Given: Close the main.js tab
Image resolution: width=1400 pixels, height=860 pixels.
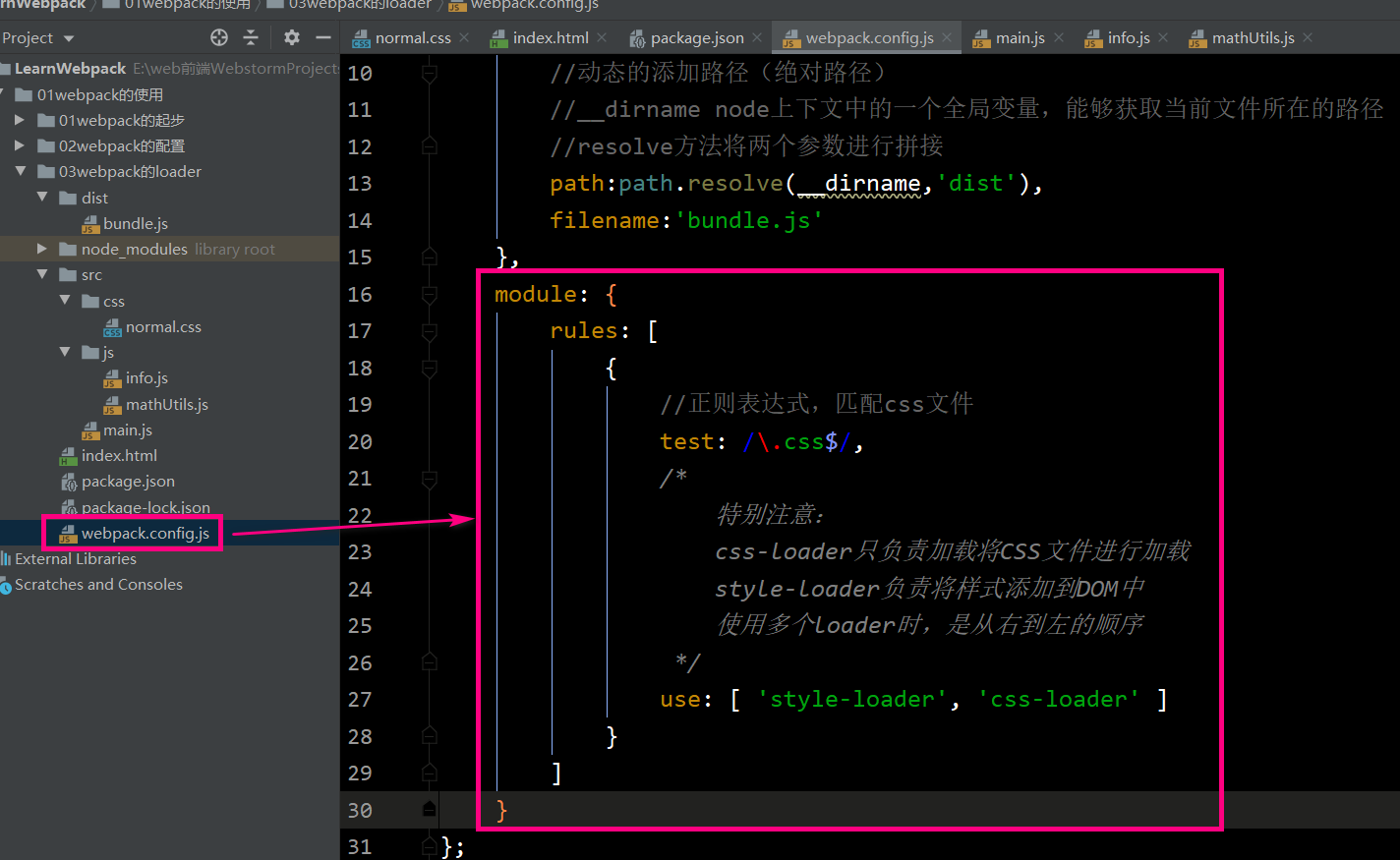Looking at the screenshot, I should [1059, 37].
